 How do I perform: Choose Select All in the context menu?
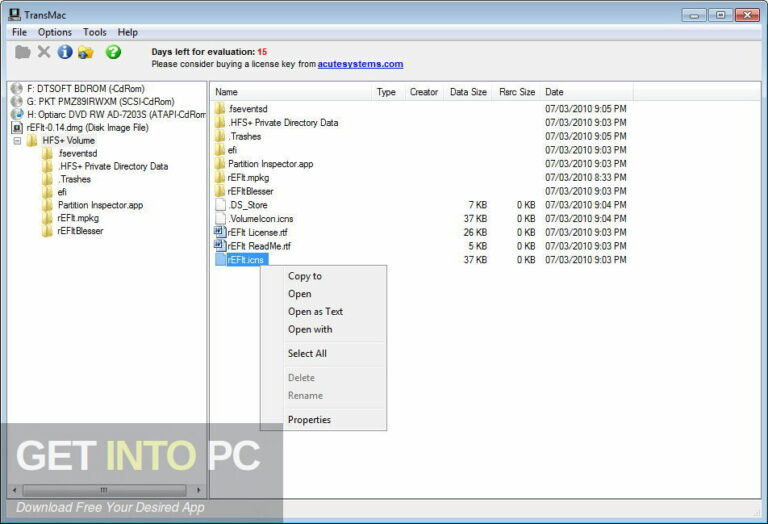point(323,354)
